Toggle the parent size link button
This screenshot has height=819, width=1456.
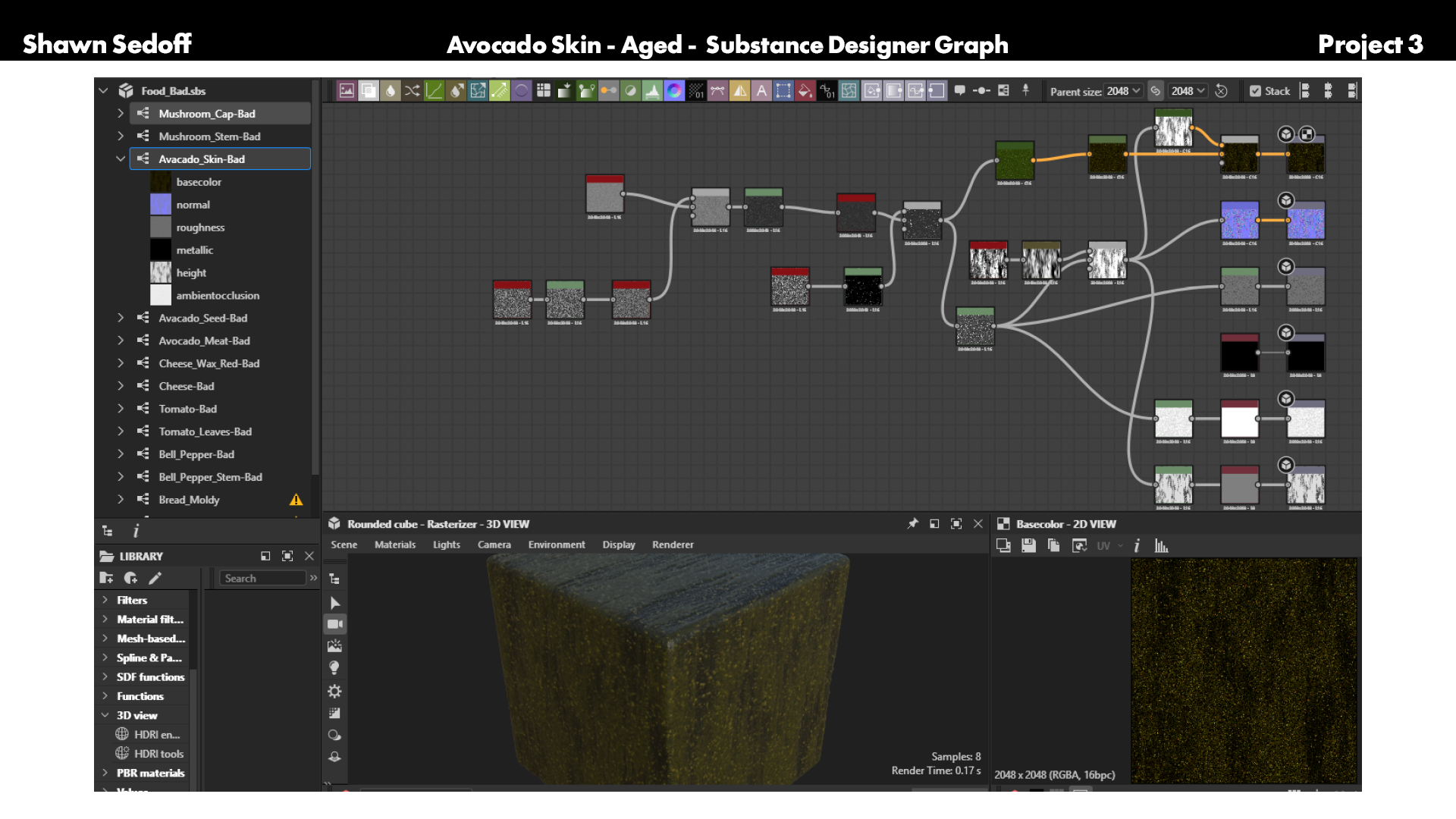pos(1155,91)
